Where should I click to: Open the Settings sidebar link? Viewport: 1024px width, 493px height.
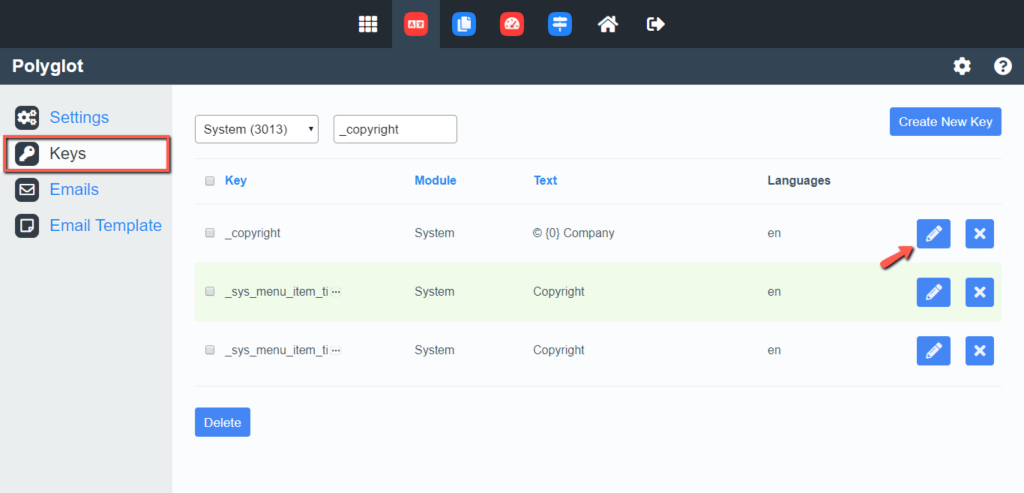click(79, 118)
